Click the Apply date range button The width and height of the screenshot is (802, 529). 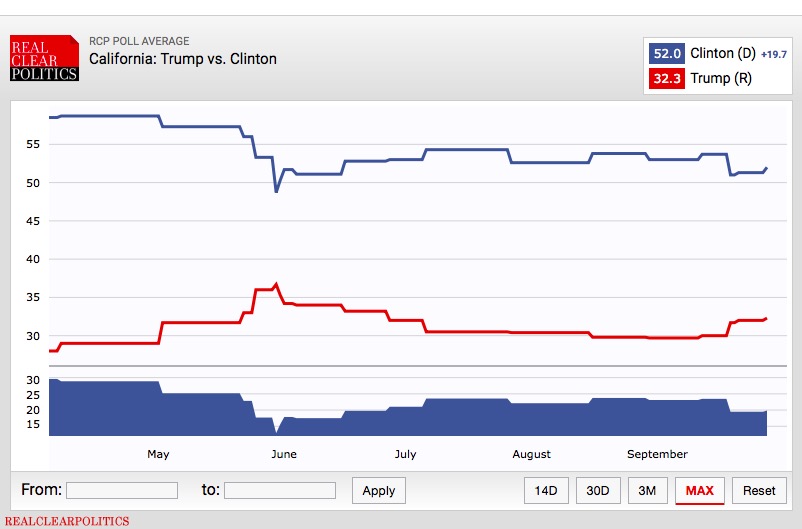[x=379, y=490]
